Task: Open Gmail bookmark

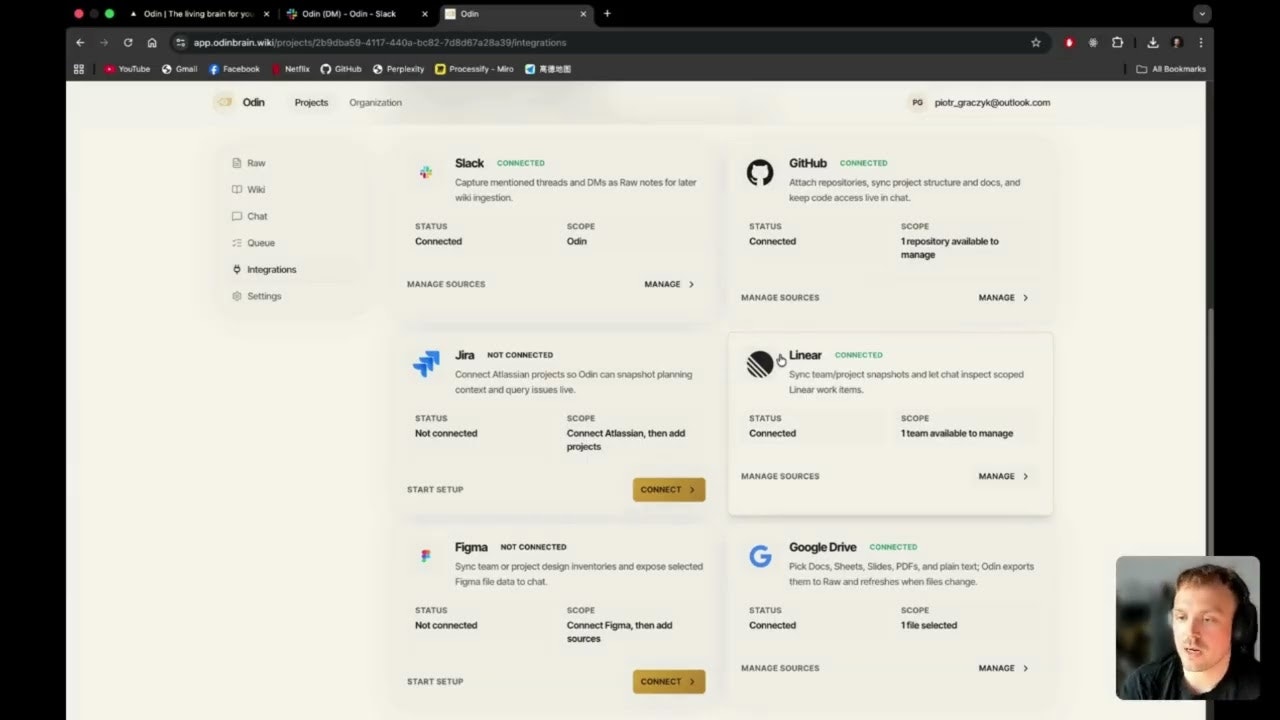Action: coord(180,69)
